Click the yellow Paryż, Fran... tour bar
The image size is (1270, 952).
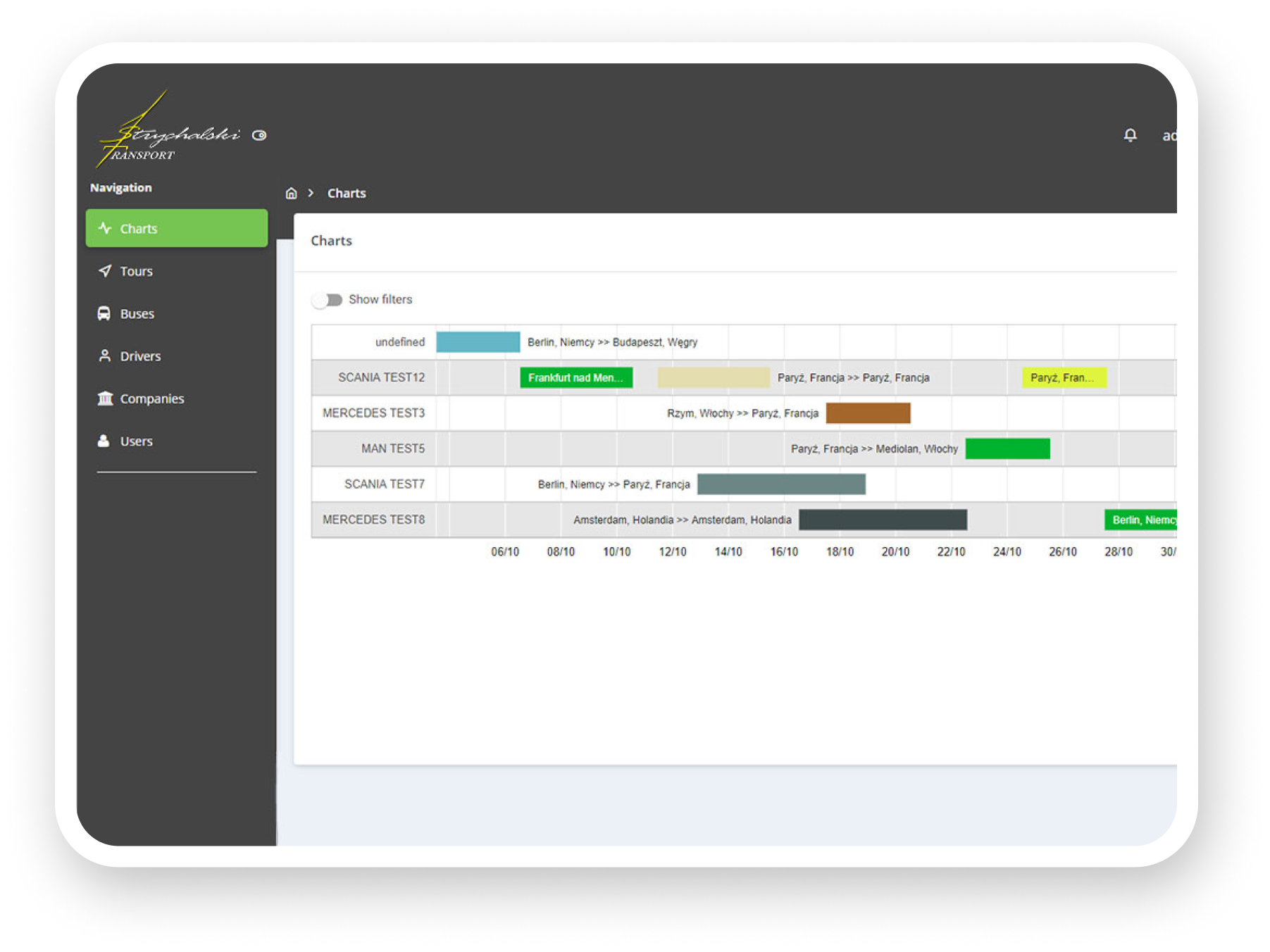1064,377
